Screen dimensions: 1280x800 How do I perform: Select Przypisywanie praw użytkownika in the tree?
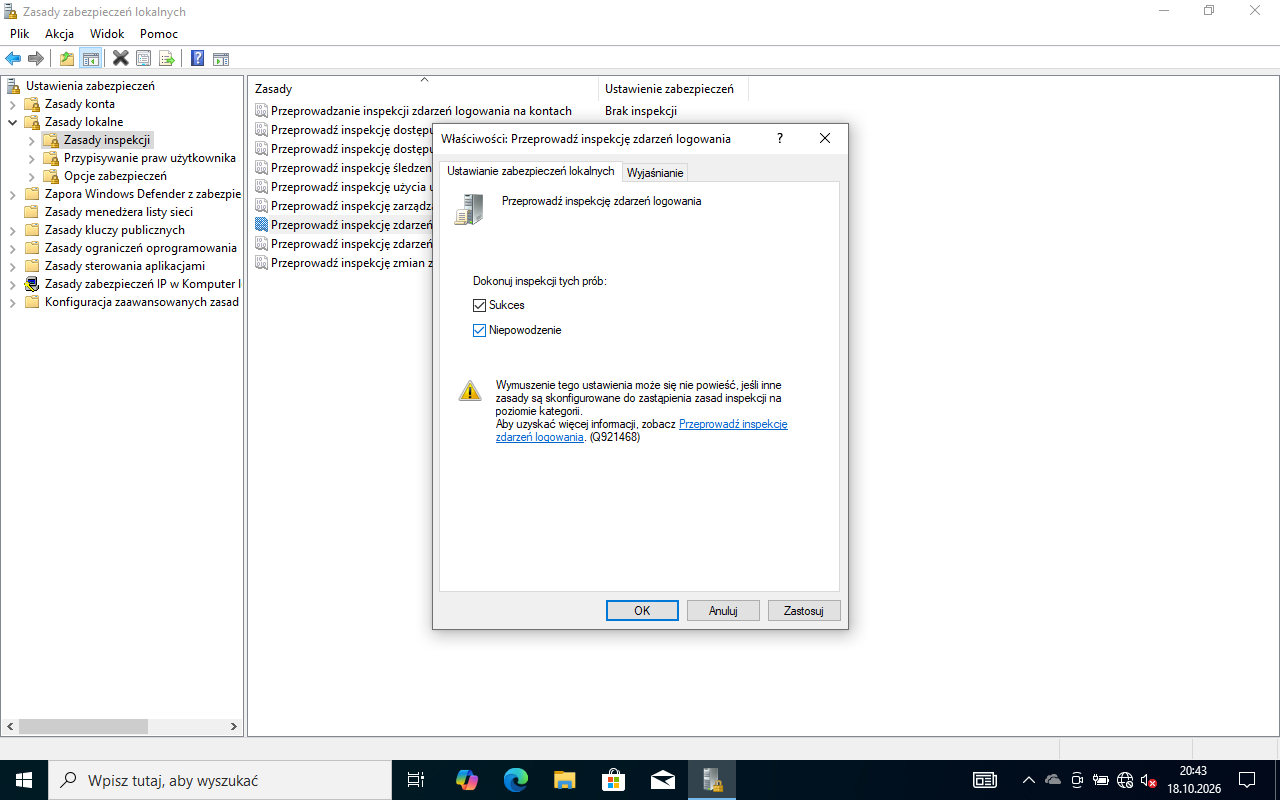[x=149, y=158]
